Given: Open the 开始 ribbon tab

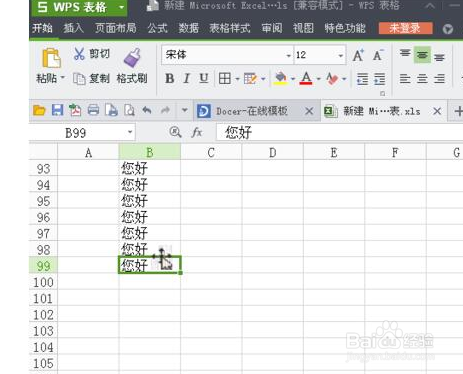Looking at the screenshot, I should tap(42, 28).
